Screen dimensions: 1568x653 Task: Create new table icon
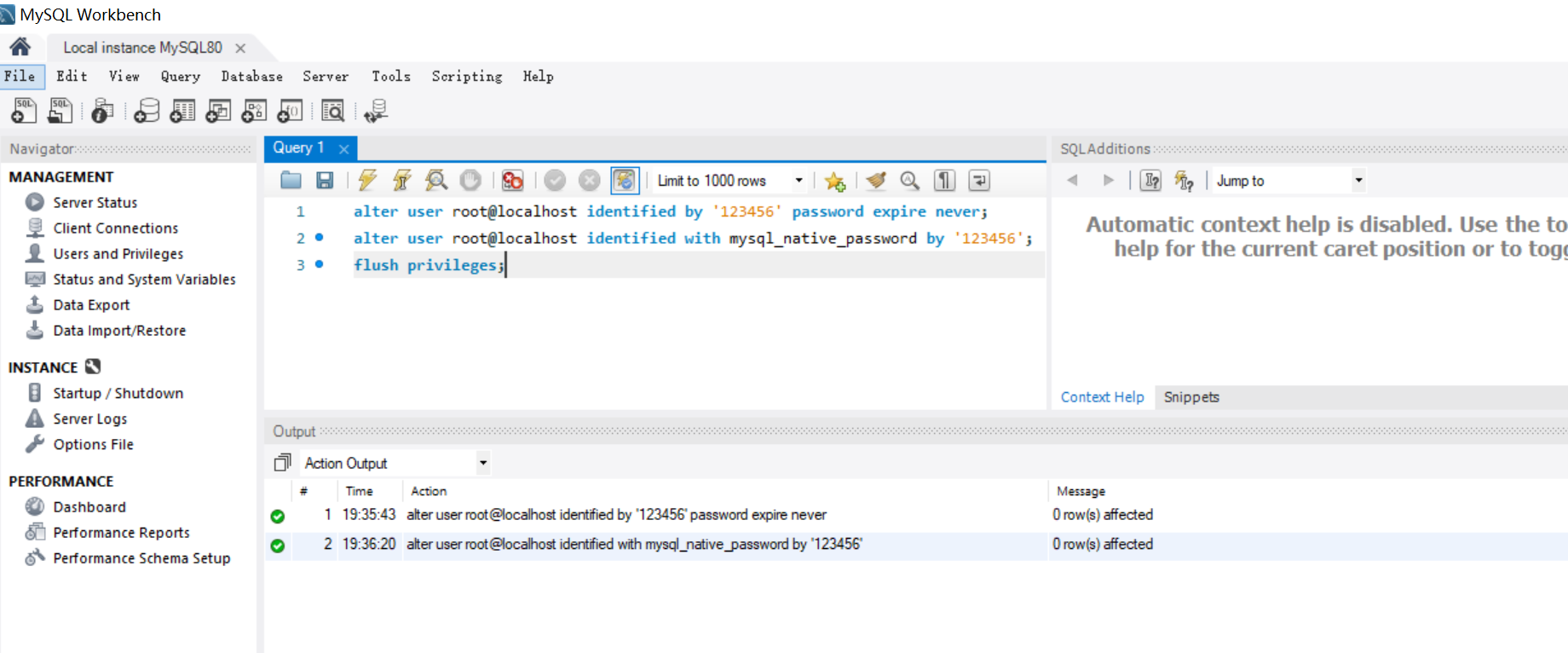(x=182, y=110)
